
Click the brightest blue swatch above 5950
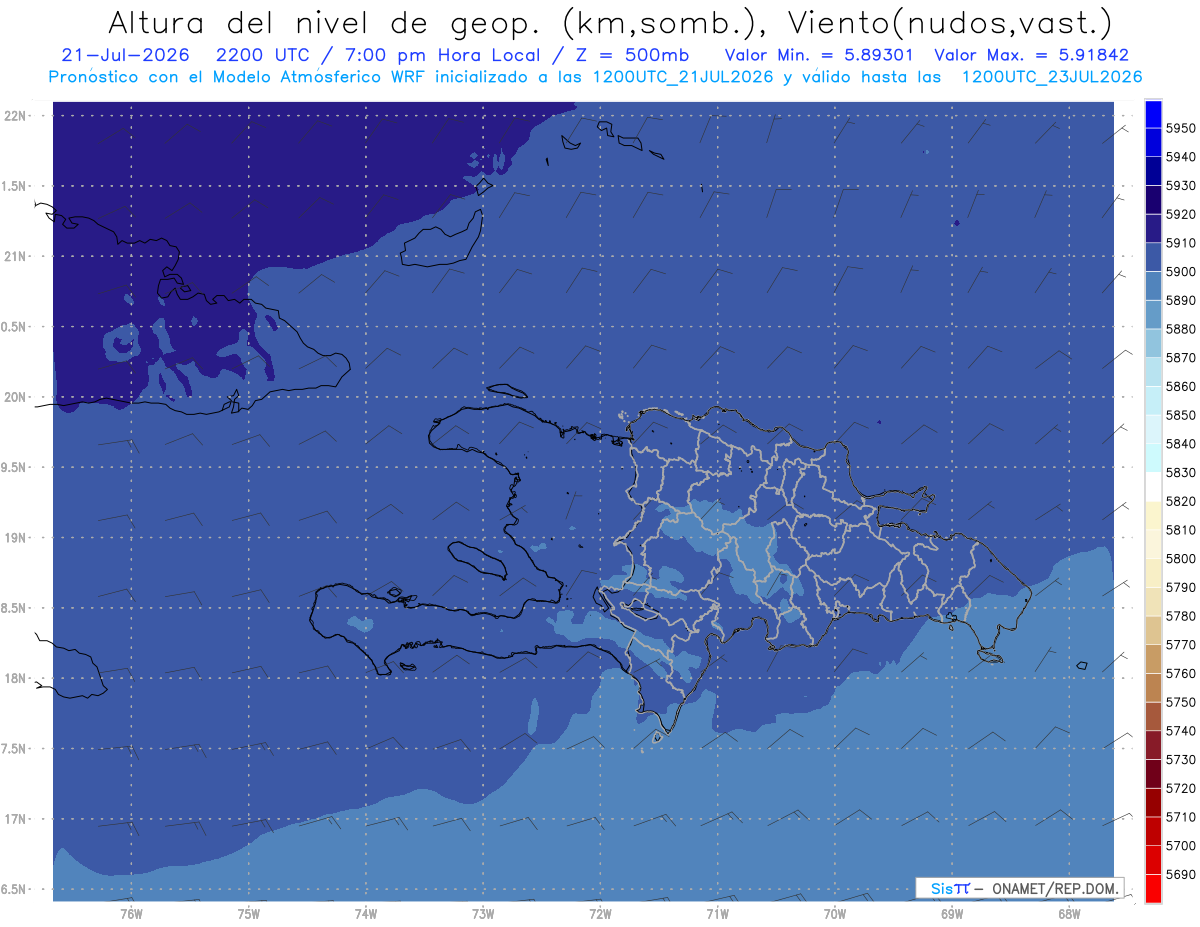pos(1152,114)
